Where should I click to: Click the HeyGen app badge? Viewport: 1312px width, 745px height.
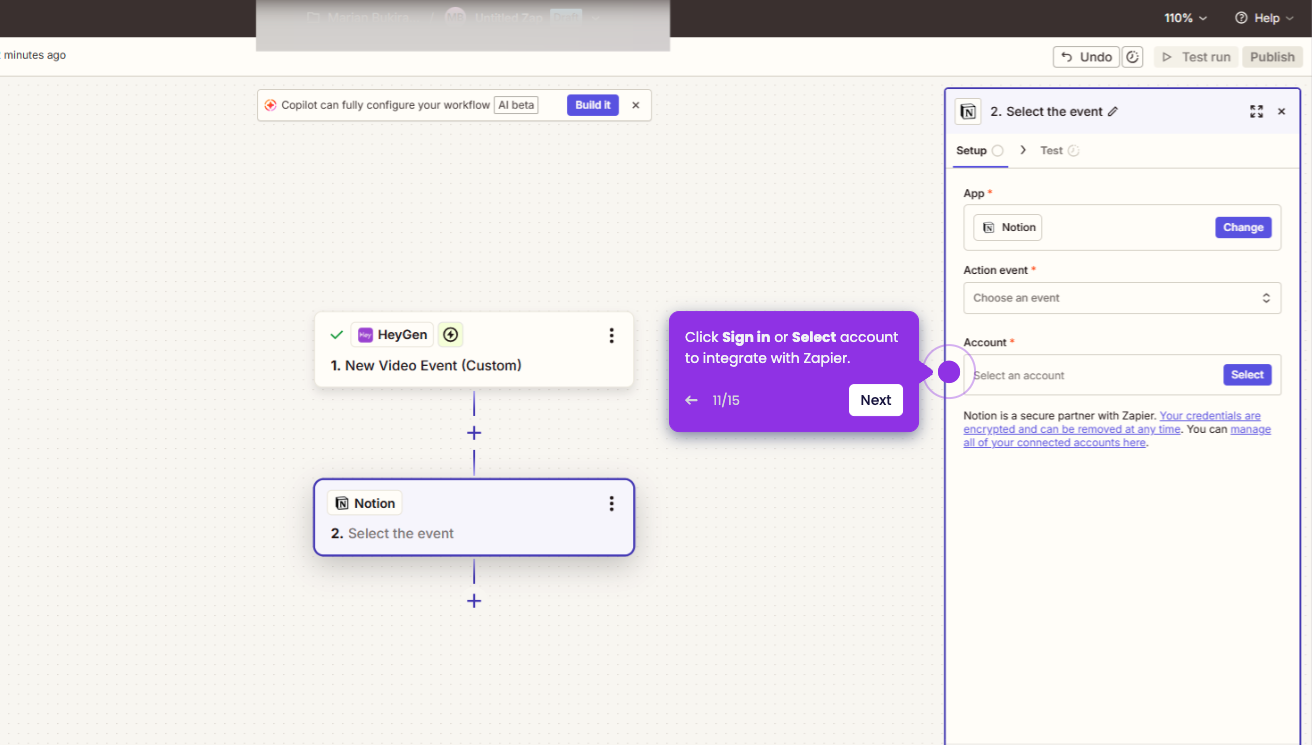tap(392, 335)
